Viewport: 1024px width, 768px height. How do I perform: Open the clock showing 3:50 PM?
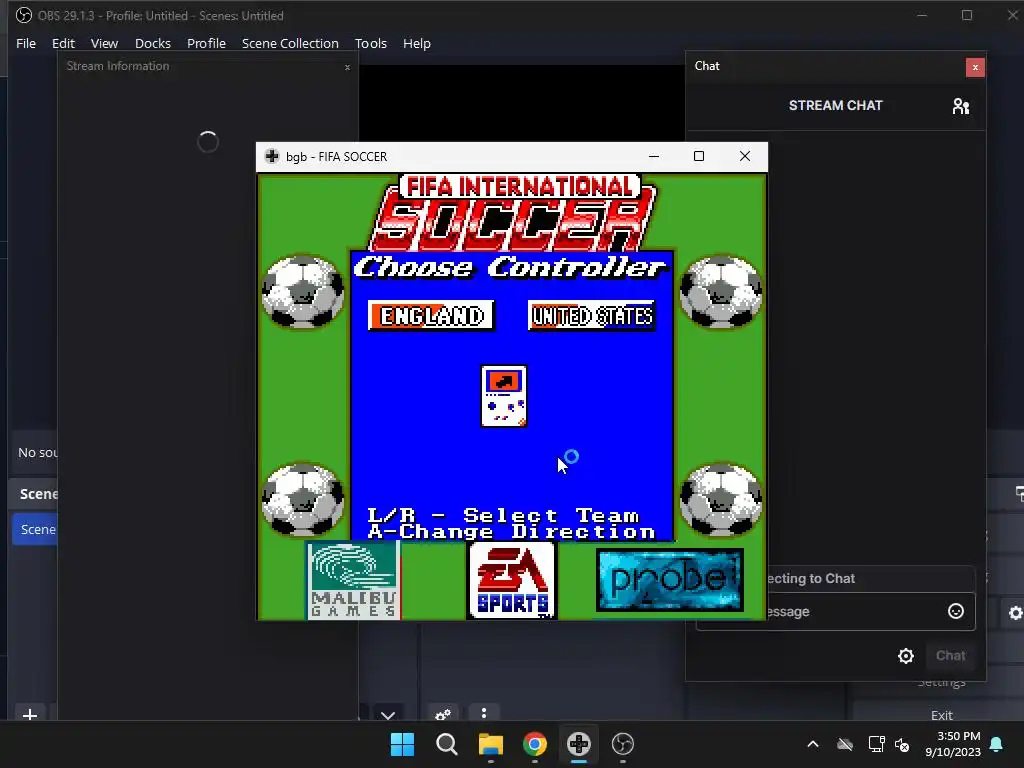pyautogui.click(x=953, y=744)
